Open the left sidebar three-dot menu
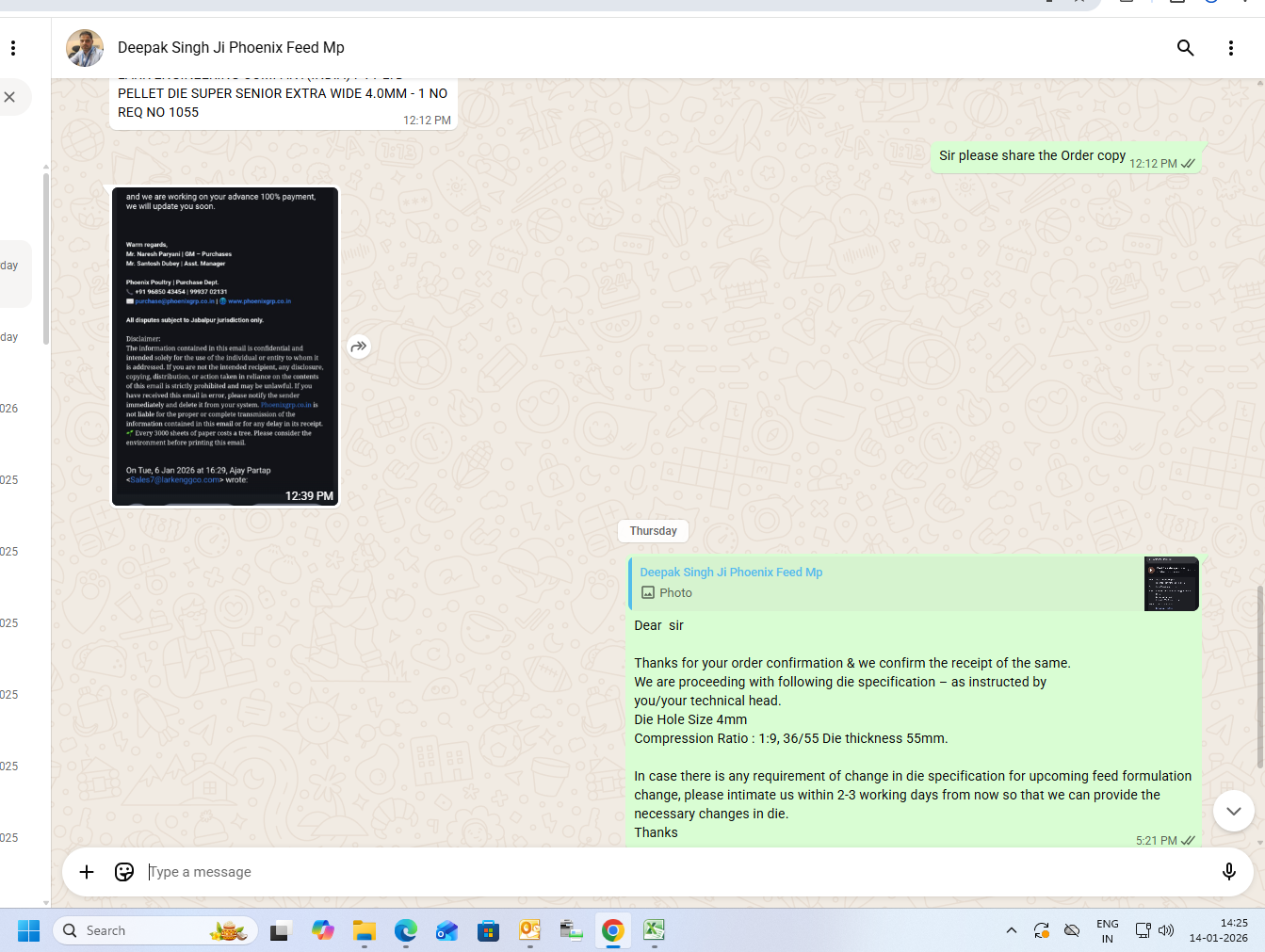The image size is (1265, 952). [13, 48]
